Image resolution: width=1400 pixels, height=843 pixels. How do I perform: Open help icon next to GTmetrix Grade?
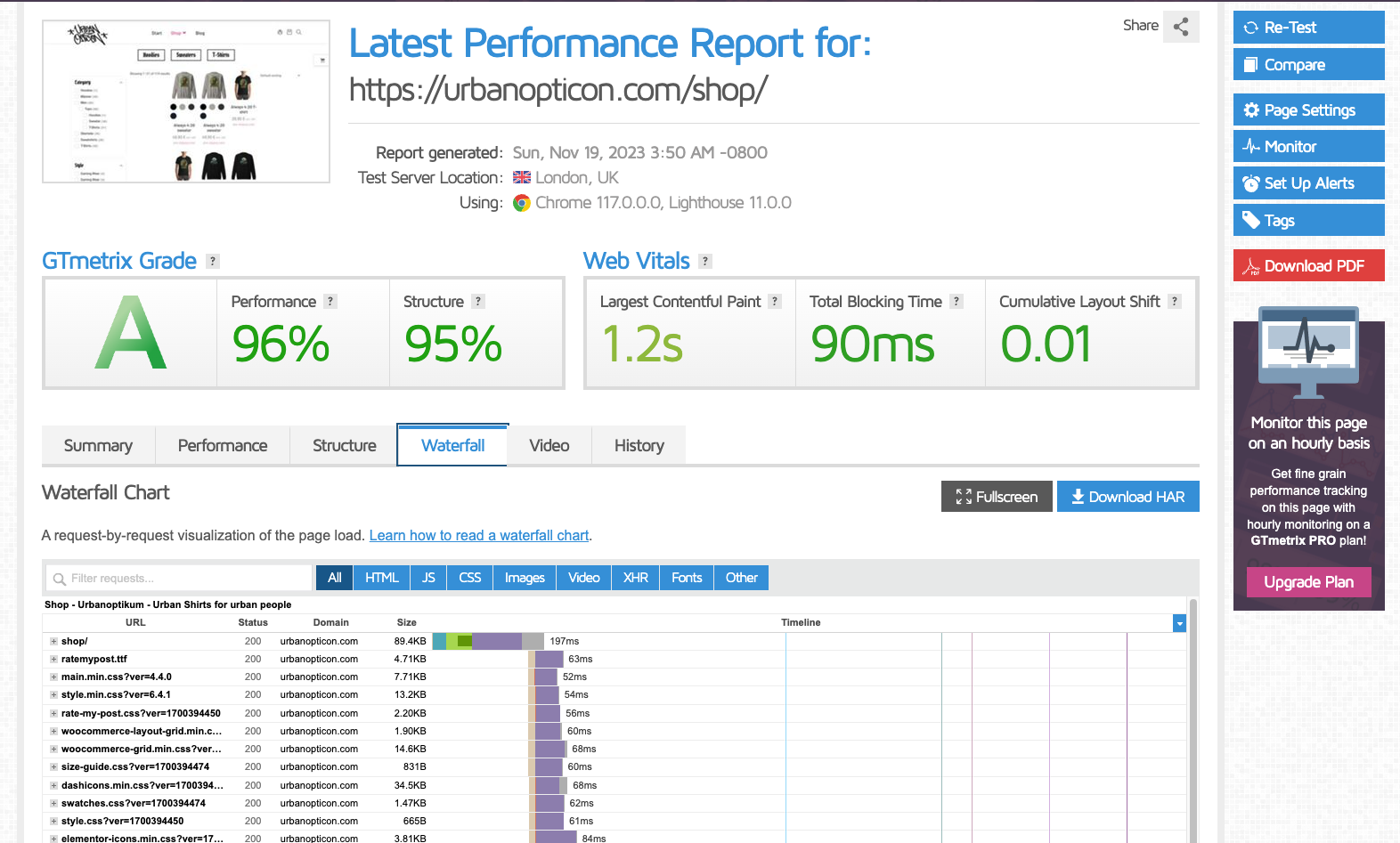[213, 261]
